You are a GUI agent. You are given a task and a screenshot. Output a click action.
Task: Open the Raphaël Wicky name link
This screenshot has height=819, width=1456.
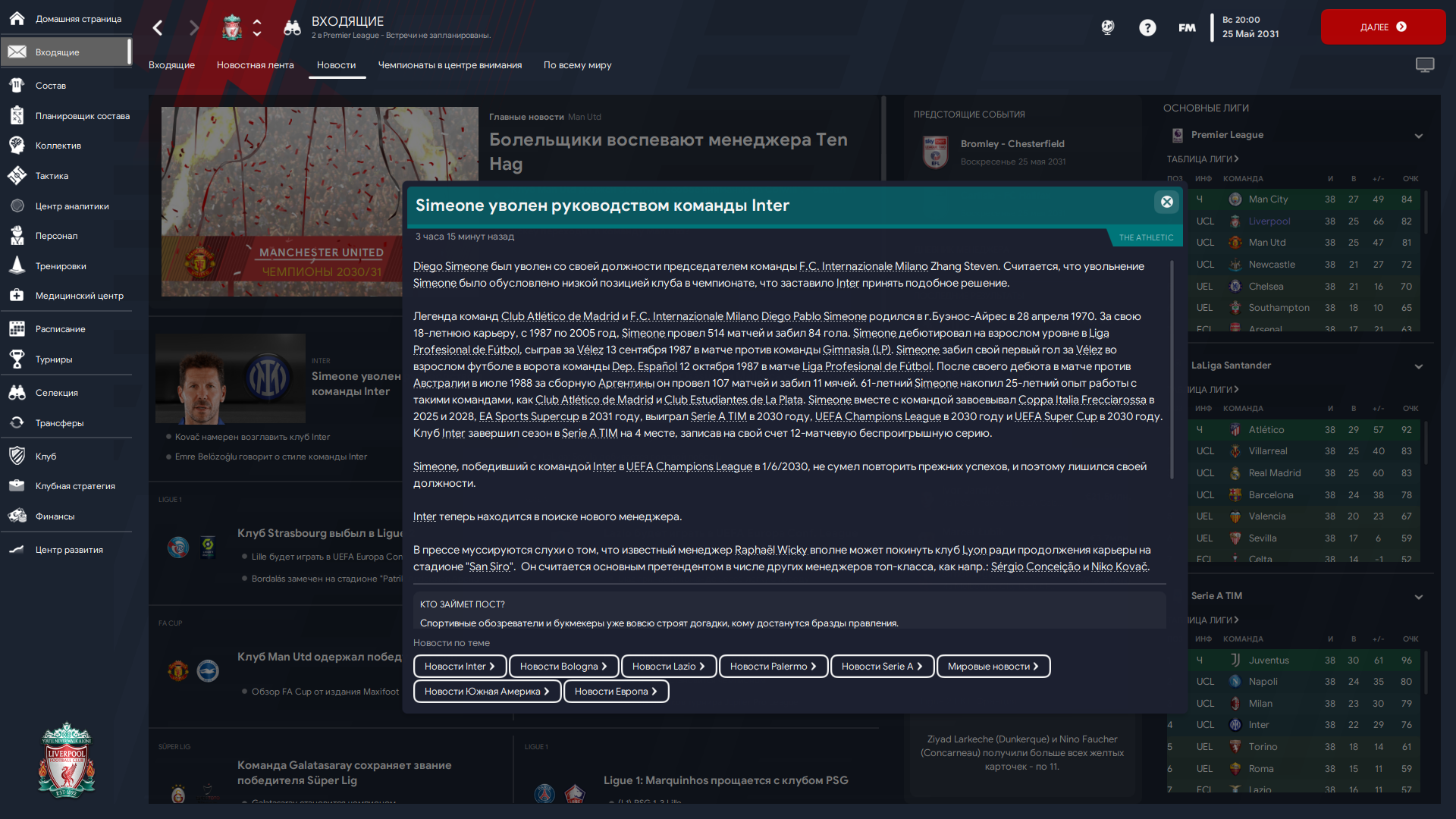pos(770,550)
